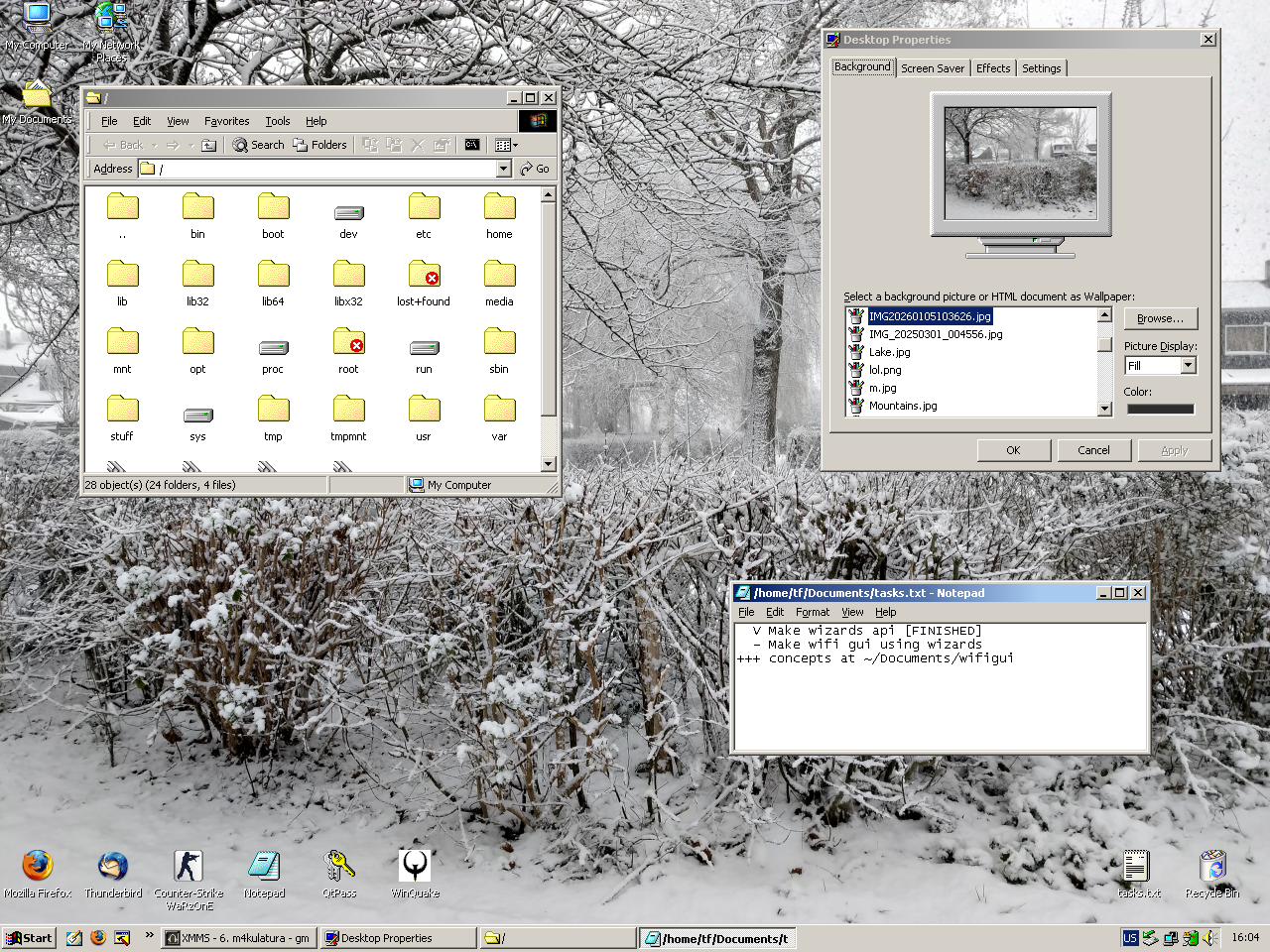Screen dimensions: 1270x952
Task: Select Lake.jpg in the wallpaper list
Action: [889, 352]
